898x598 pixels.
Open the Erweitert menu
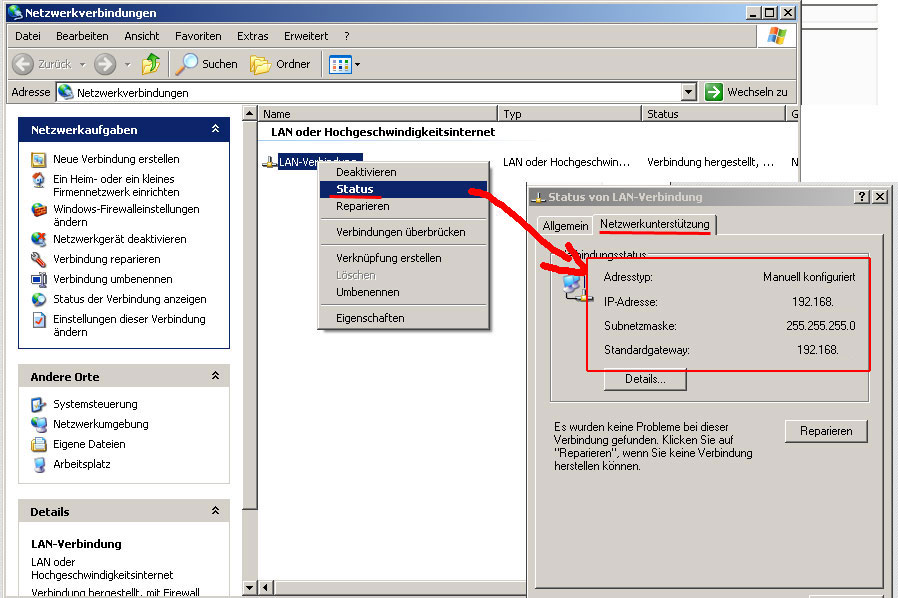click(306, 36)
